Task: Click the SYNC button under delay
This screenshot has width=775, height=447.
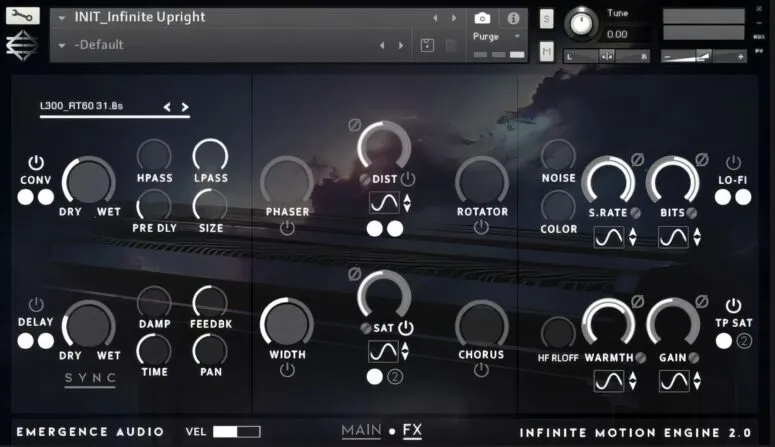Action: [90, 378]
